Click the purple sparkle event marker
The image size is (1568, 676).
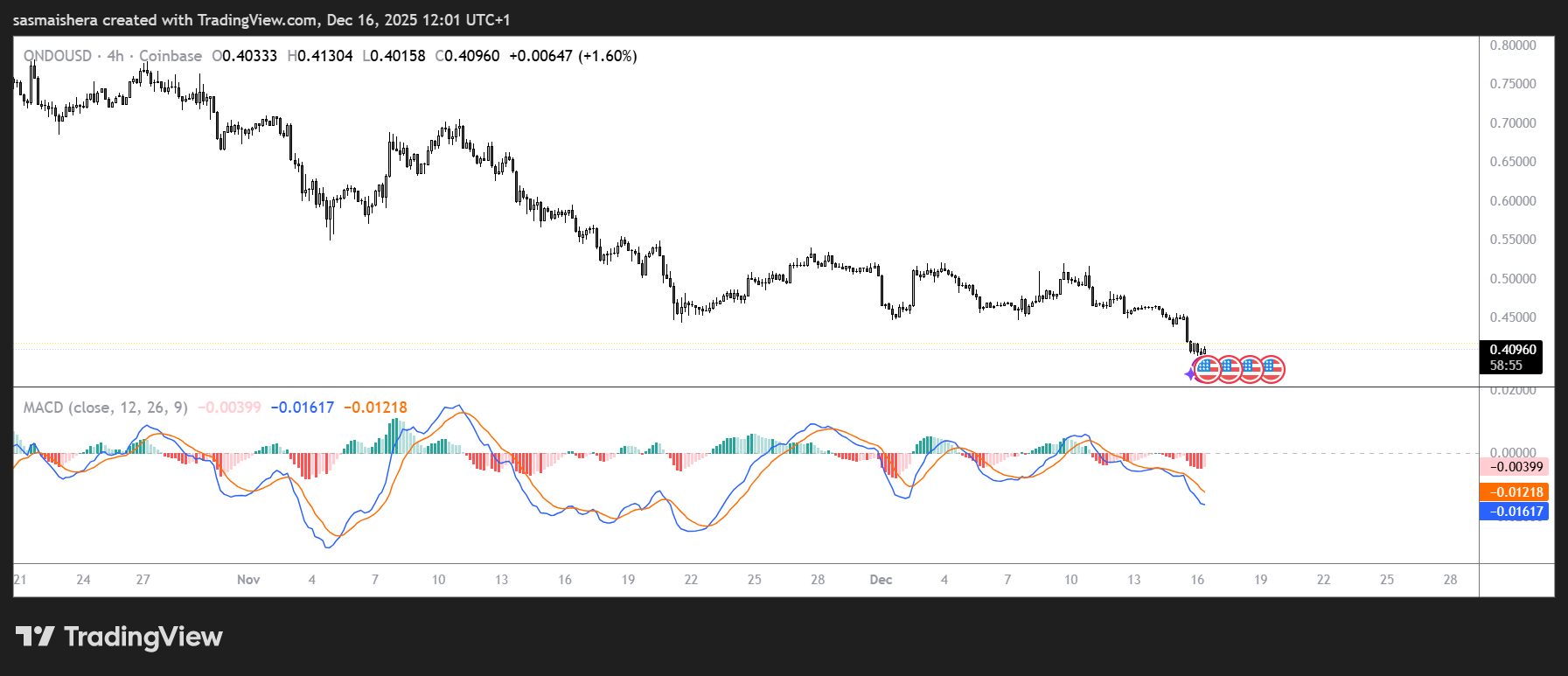pyautogui.click(x=1190, y=374)
